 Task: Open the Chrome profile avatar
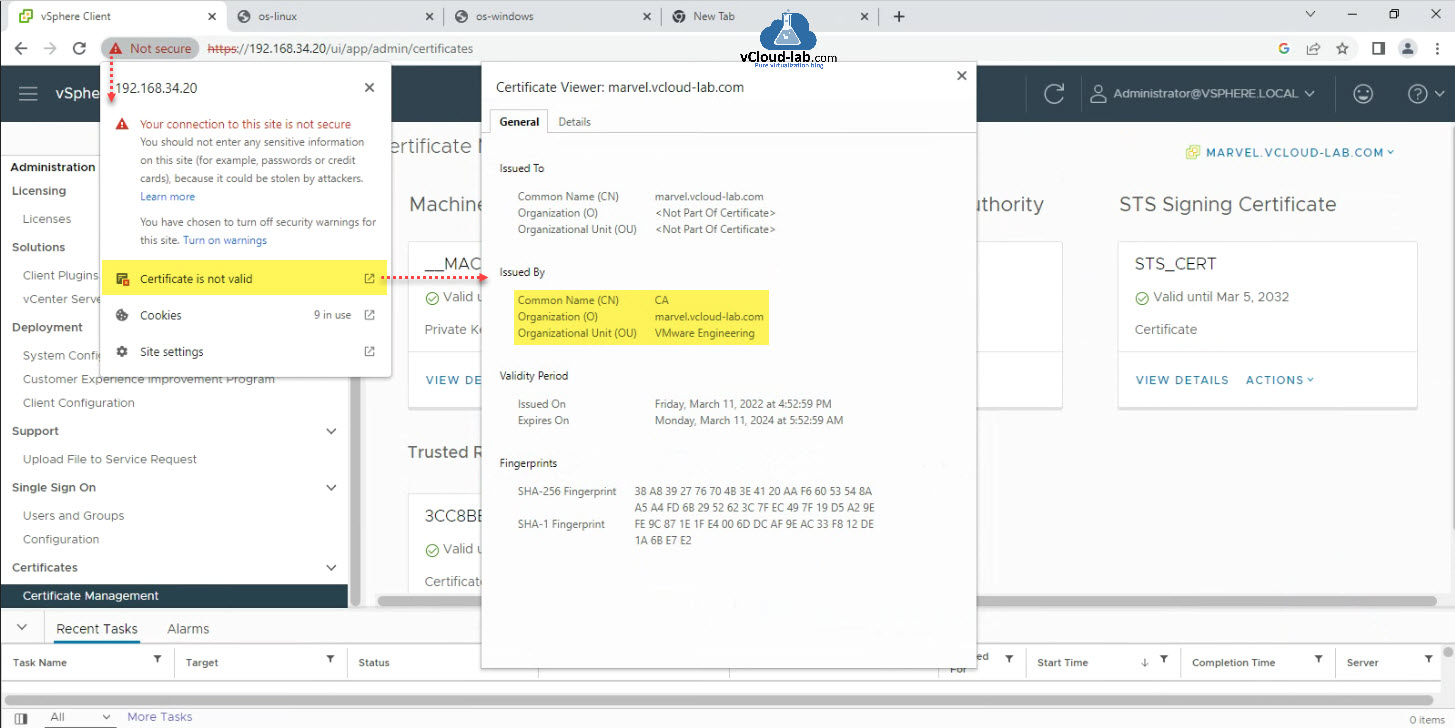pos(1408,48)
